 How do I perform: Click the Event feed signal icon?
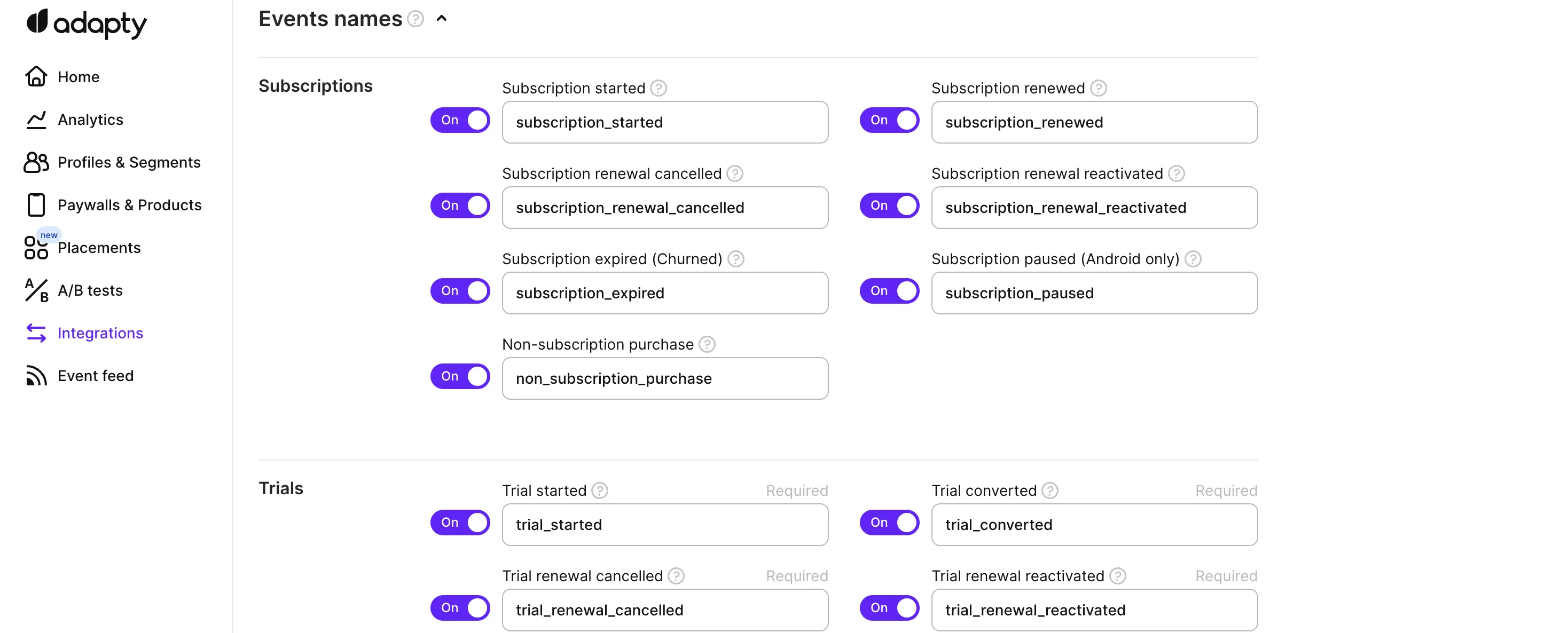pos(36,376)
